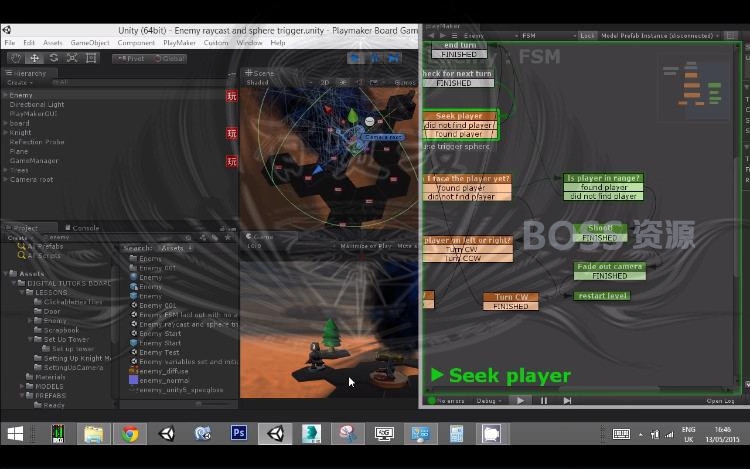Select the Rect transform tool

(x=91, y=58)
